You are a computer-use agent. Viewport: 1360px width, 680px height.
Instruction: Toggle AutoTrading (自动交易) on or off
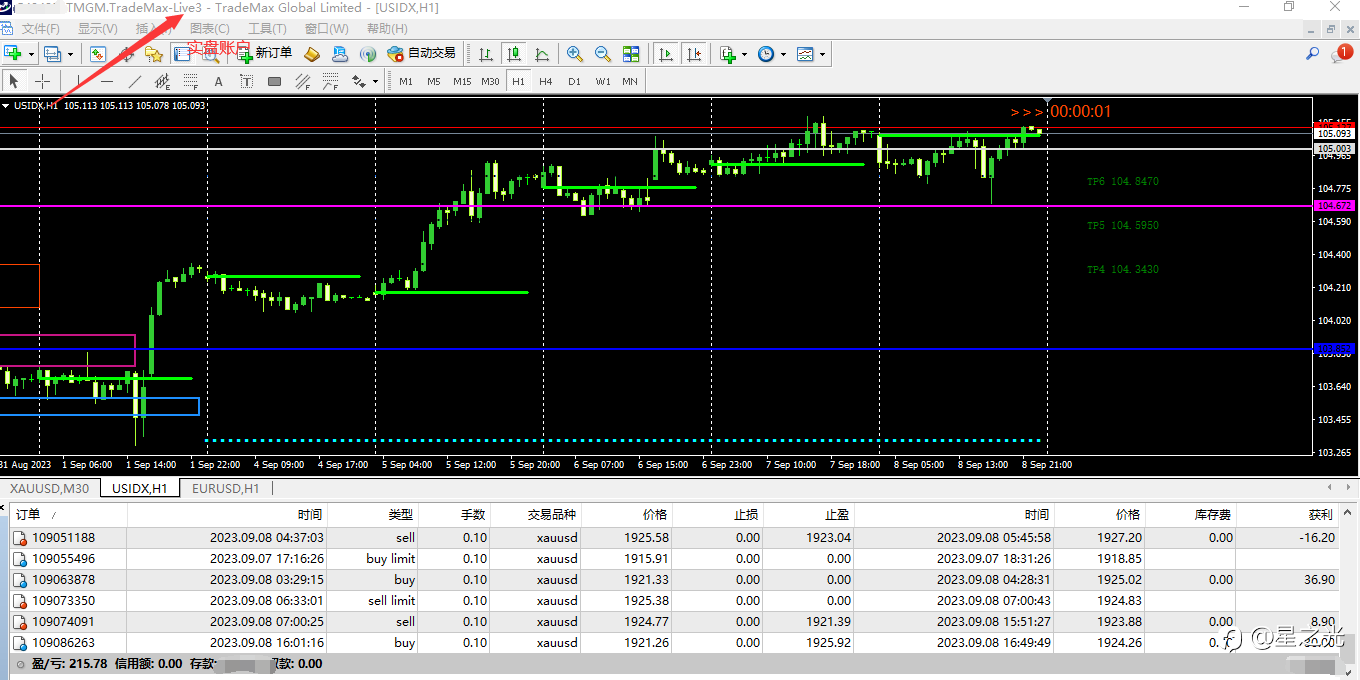click(x=421, y=54)
